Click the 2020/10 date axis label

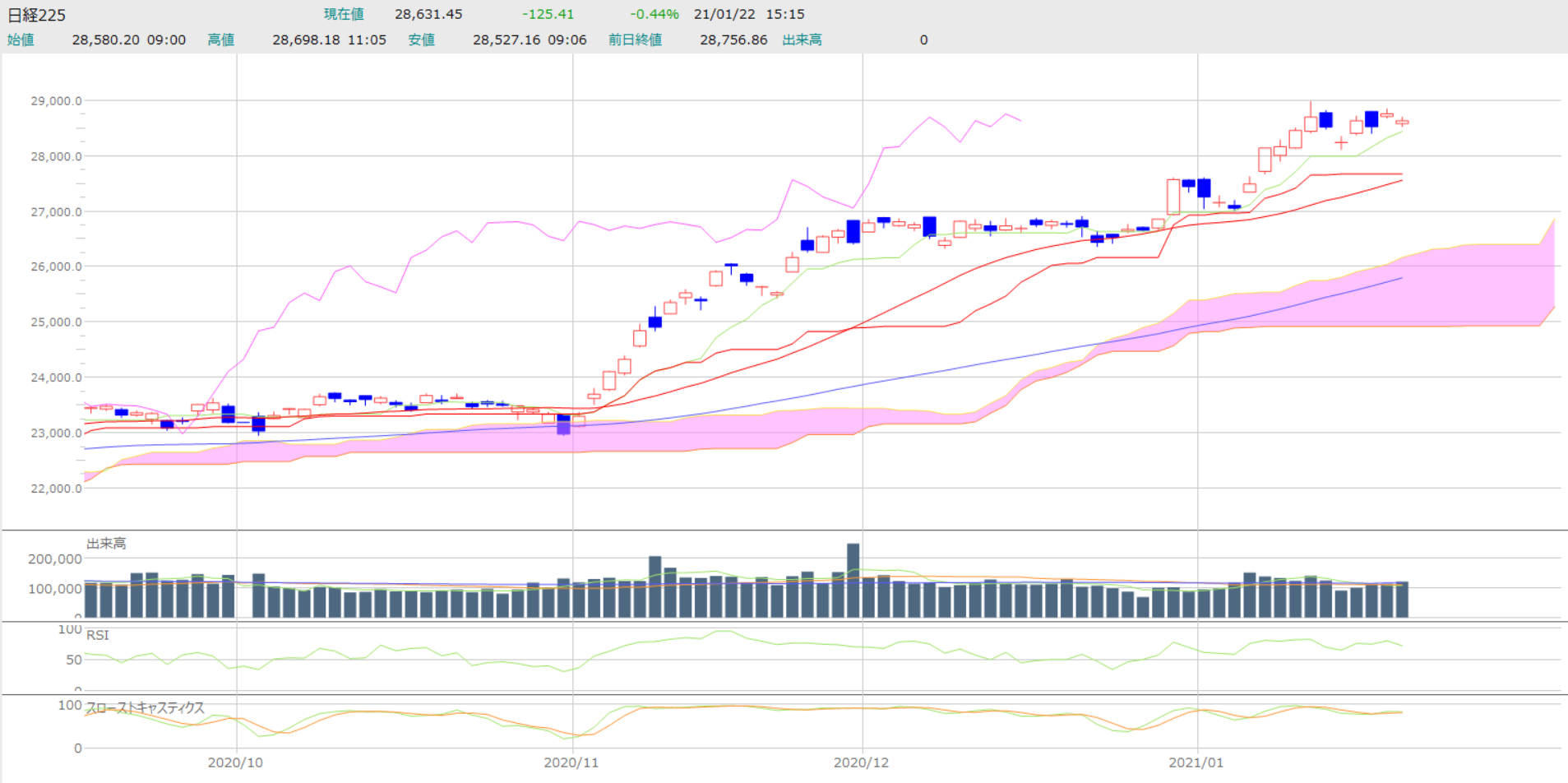(x=236, y=762)
